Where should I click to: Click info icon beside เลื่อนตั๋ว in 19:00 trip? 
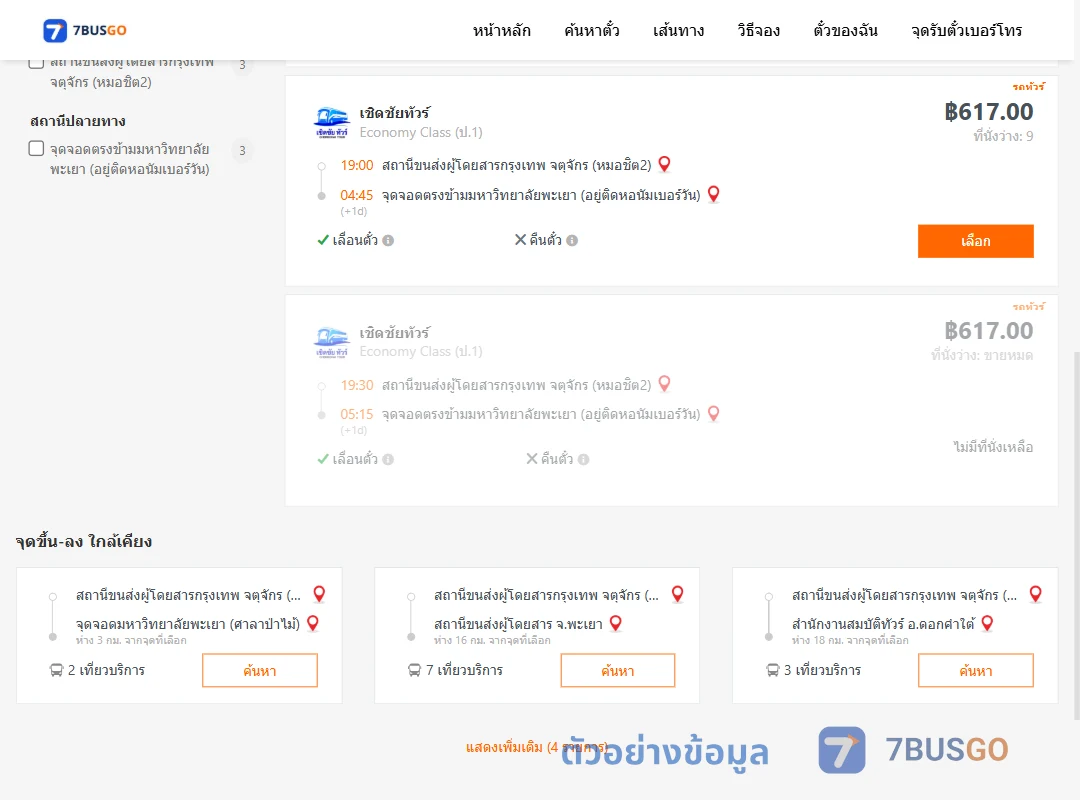click(x=388, y=240)
